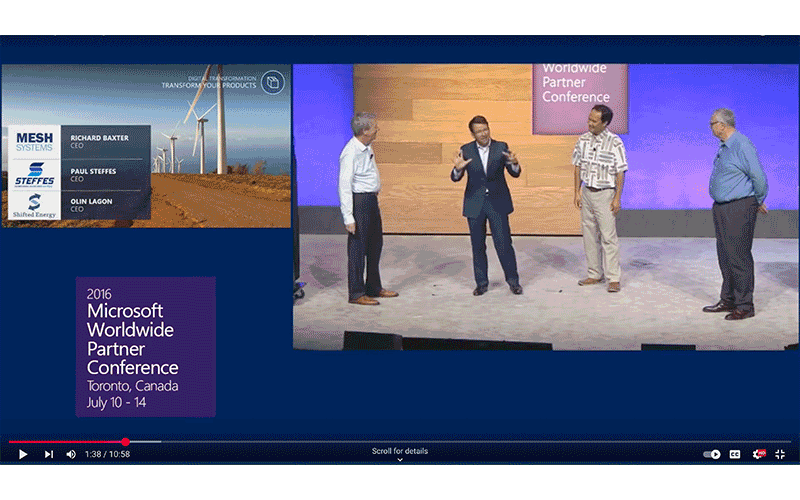Exit full screen mode
This screenshot has width=800, height=500.
point(781,454)
